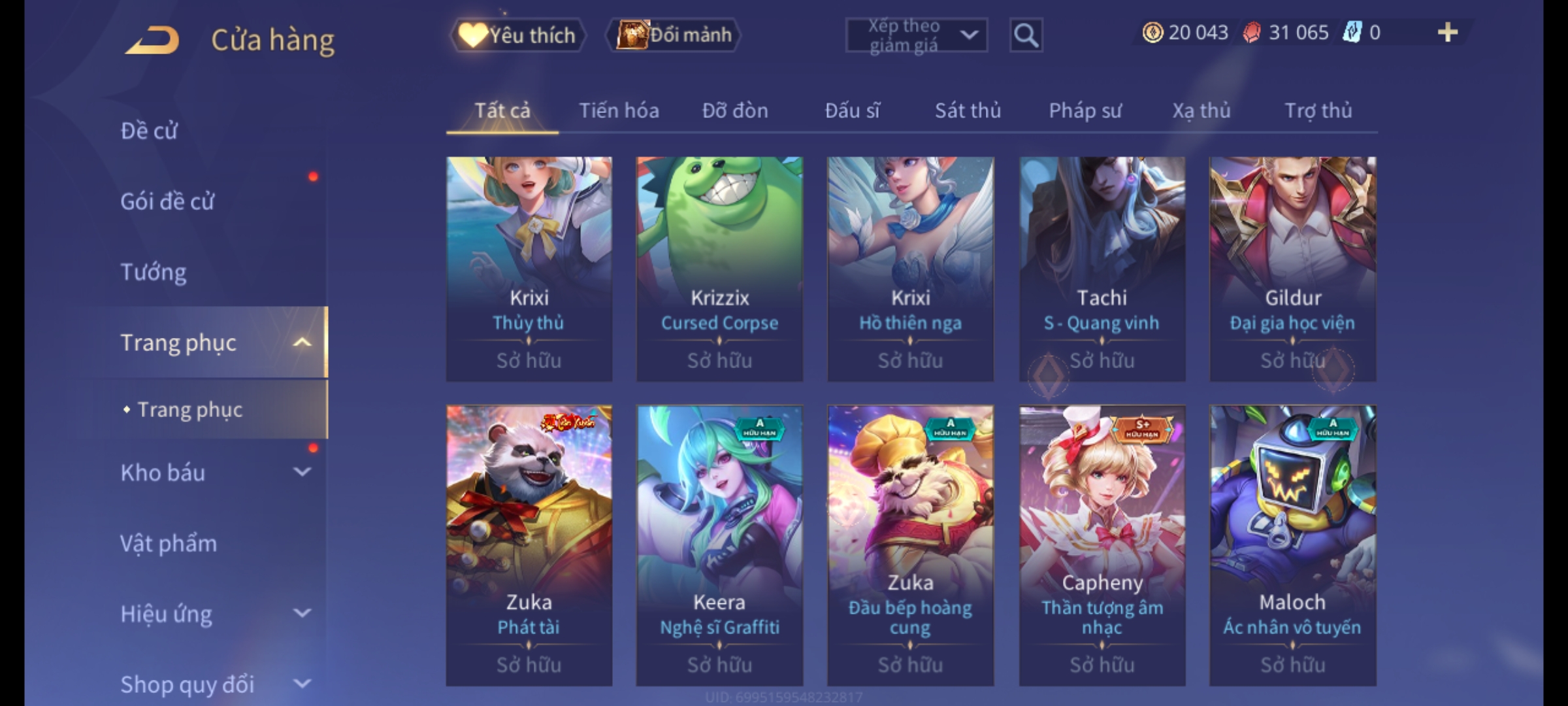Click the gold coin currency icon
This screenshot has height=706, width=1568.
[x=1152, y=33]
